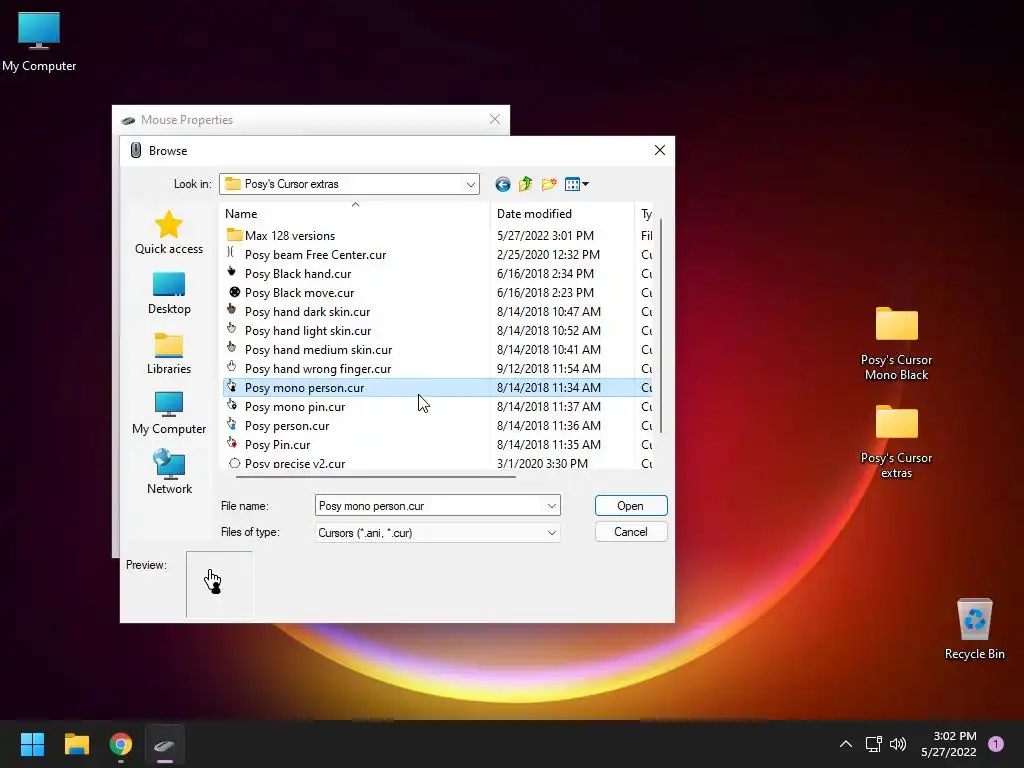
Task: Select the Recycle Bin desktop icon
Action: click(974, 628)
